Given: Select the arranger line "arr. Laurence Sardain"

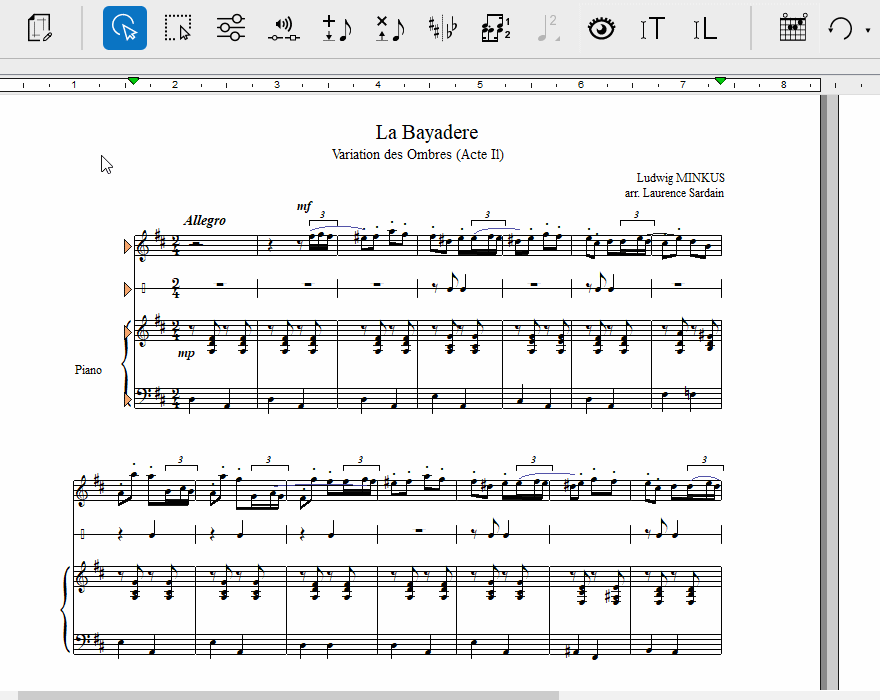Looking at the screenshot, I should 674,193.
